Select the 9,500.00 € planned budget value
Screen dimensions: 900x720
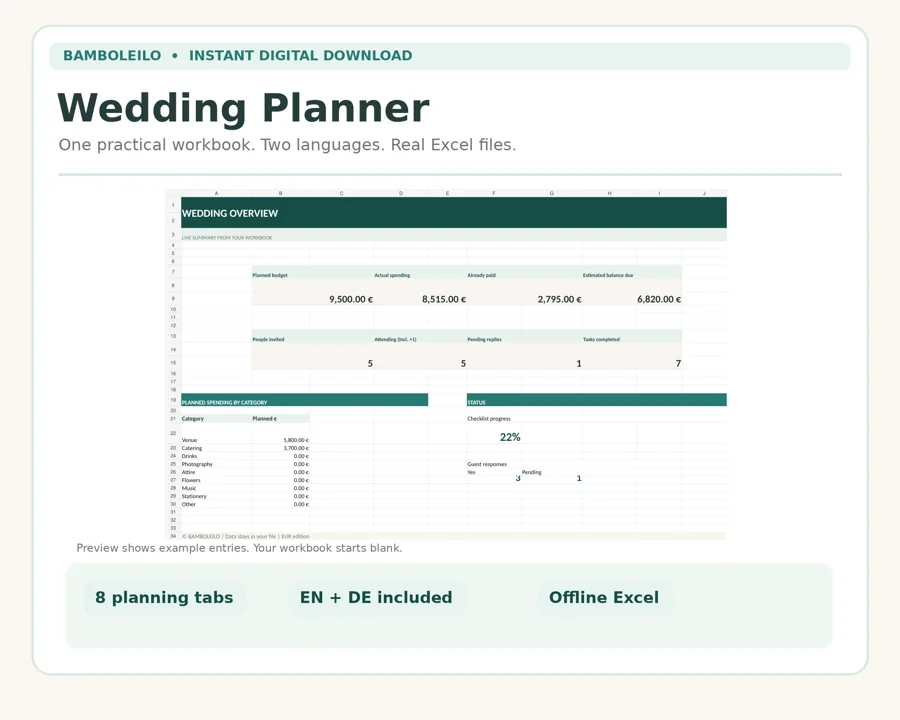tap(351, 299)
